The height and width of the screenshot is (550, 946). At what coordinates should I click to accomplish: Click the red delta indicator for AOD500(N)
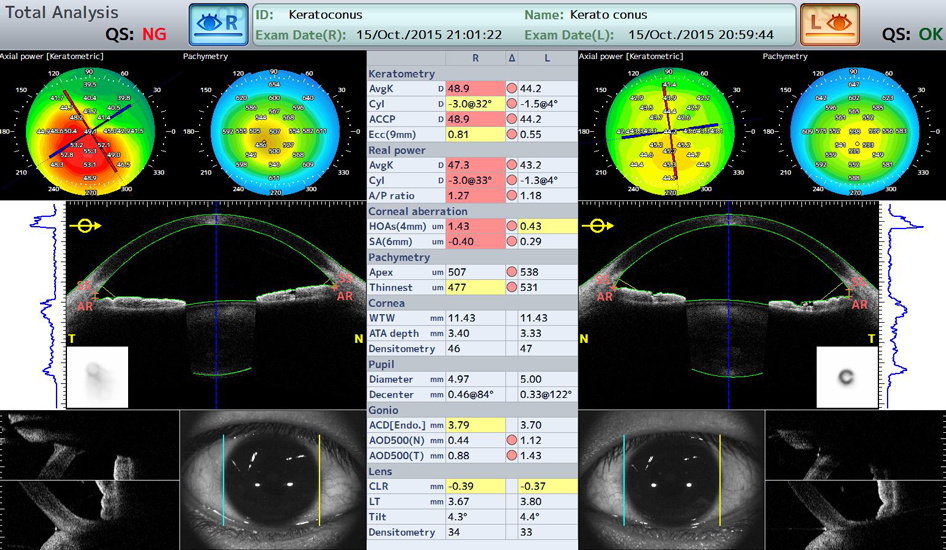click(511, 440)
